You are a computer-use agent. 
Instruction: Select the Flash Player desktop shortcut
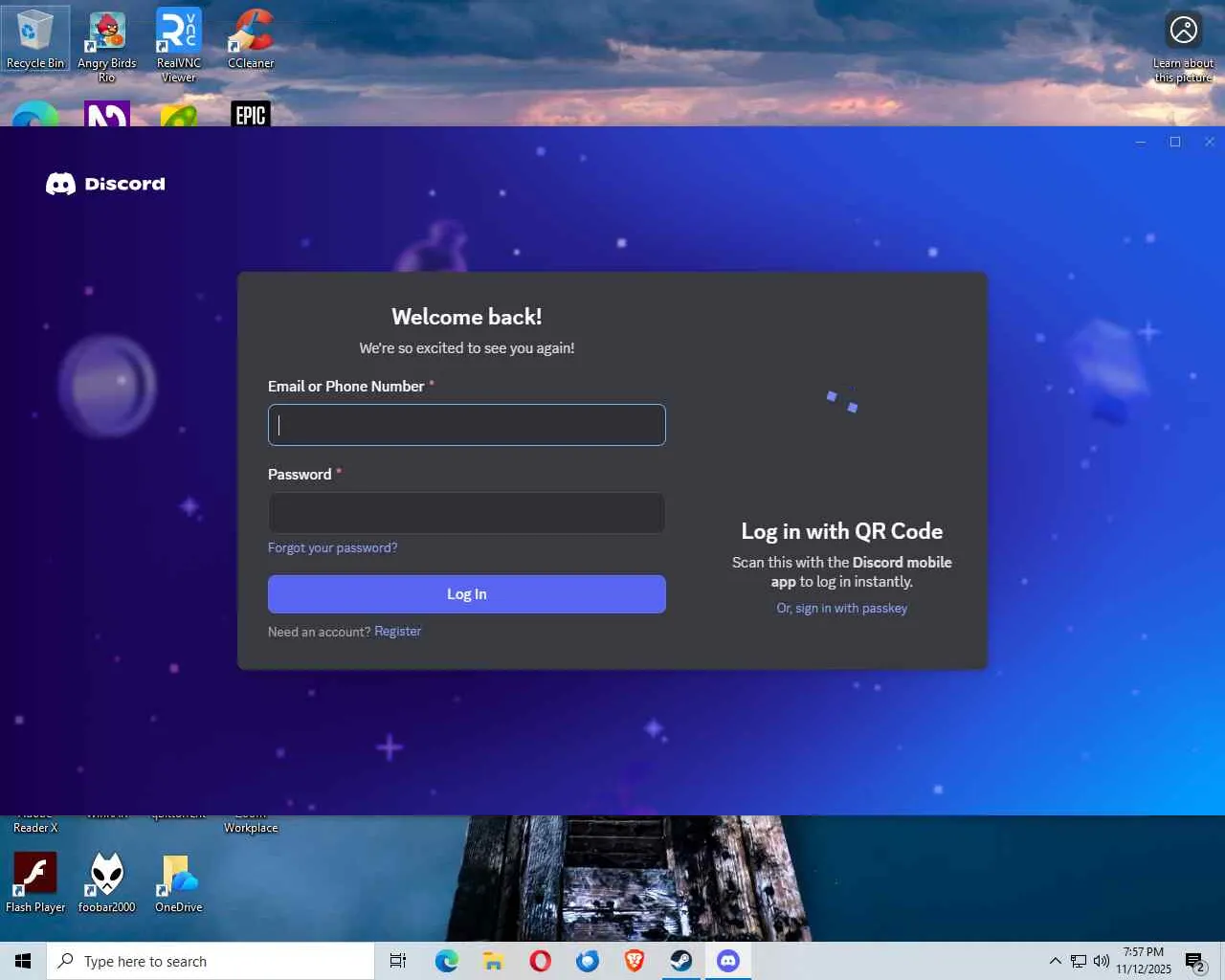[x=35, y=882]
